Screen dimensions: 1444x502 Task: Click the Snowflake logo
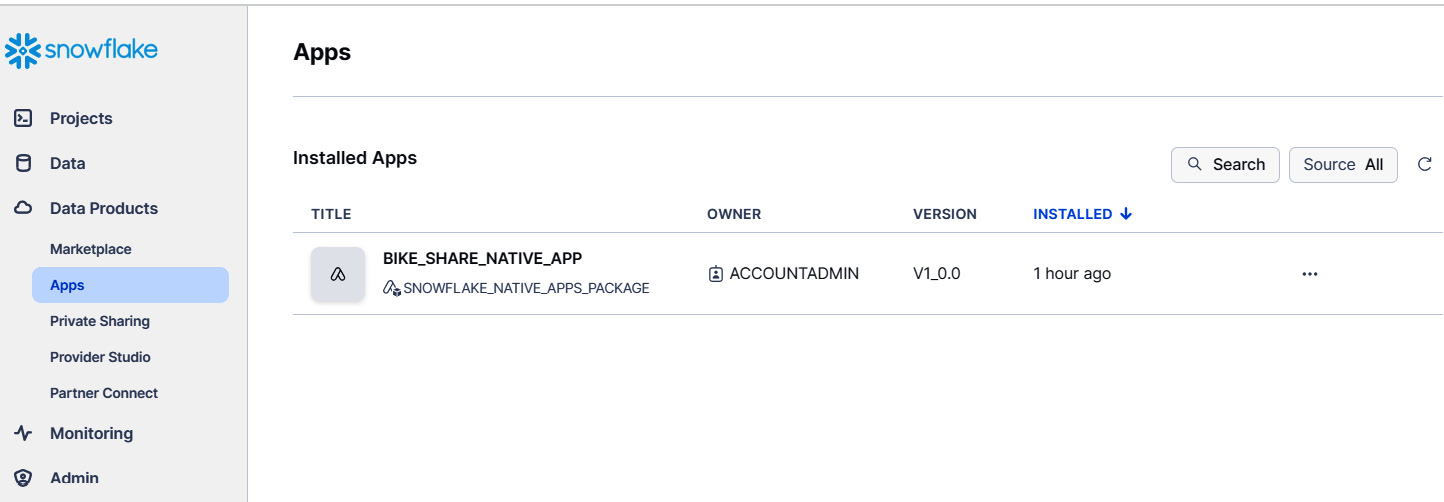tap(82, 49)
